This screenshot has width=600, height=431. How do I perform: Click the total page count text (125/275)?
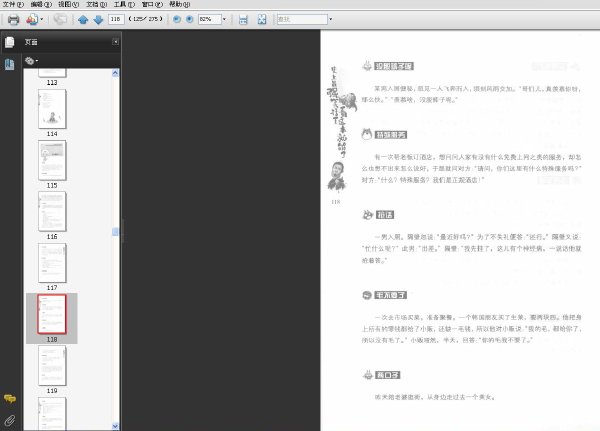pos(145,19)
